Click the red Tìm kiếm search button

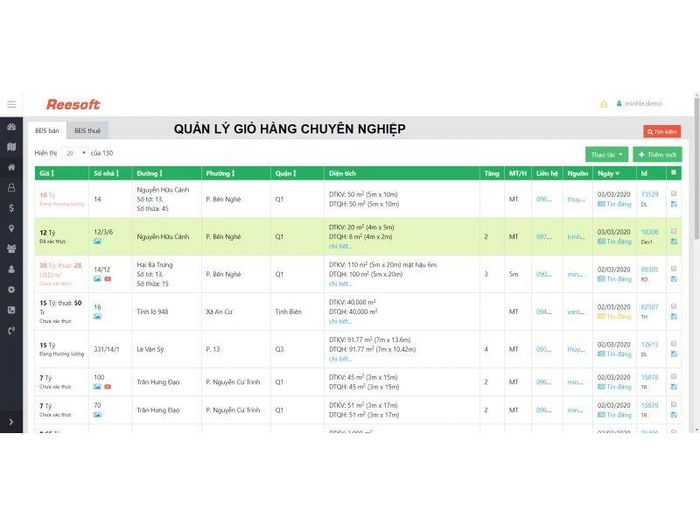click(662, 132)
